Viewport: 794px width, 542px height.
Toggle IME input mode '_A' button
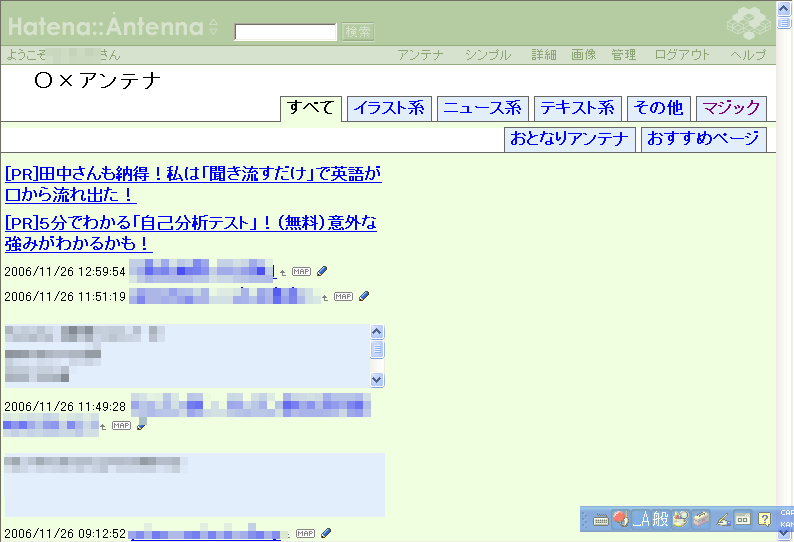click(640, 519)
